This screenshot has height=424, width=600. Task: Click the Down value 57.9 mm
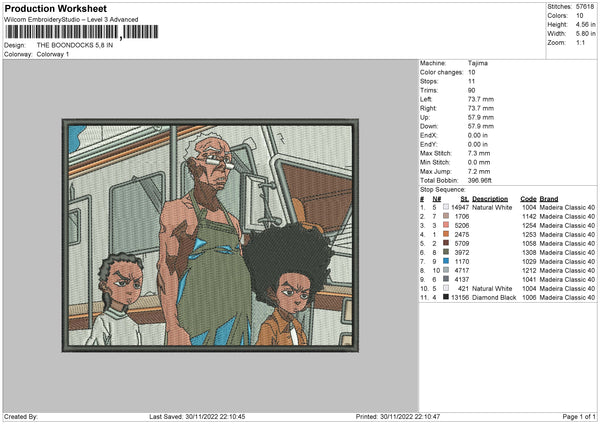click(x=481, y=126)
